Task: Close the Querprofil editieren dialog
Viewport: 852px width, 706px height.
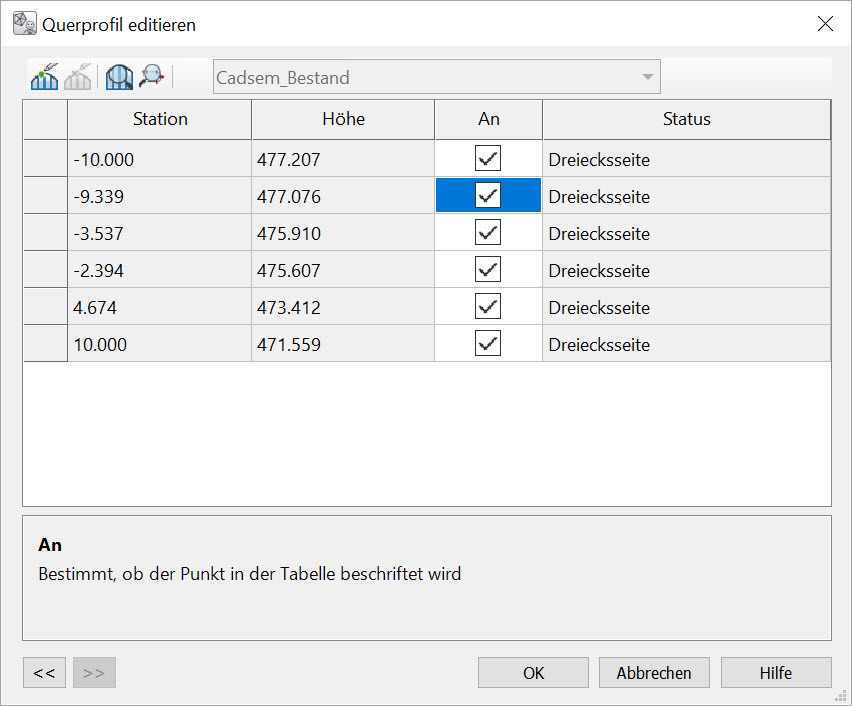Action: (825, 24)
